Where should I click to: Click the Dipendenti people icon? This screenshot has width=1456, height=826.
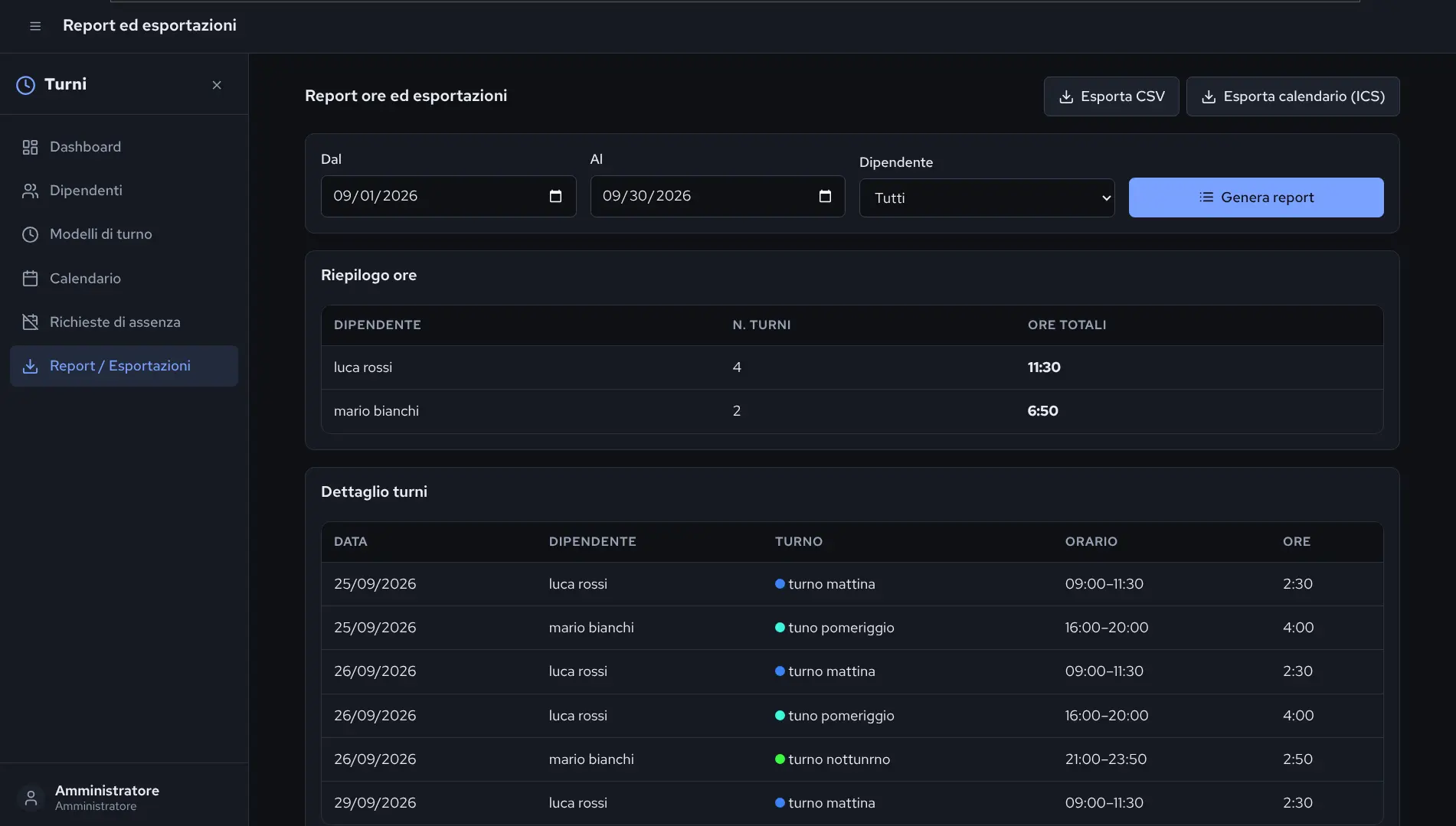coord(30,191)
